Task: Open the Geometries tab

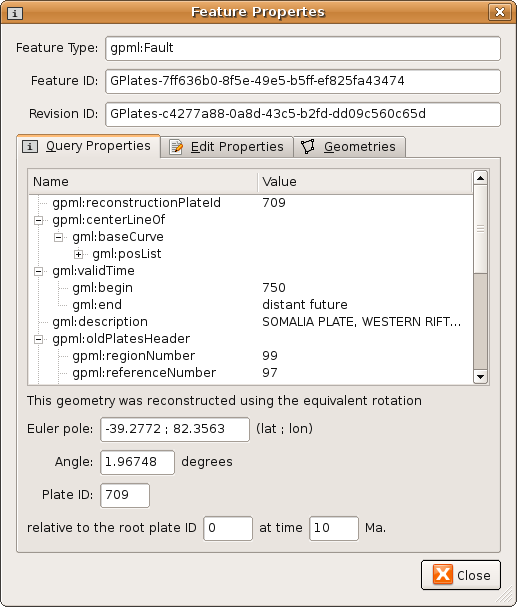Action: (x=350, y=147)
